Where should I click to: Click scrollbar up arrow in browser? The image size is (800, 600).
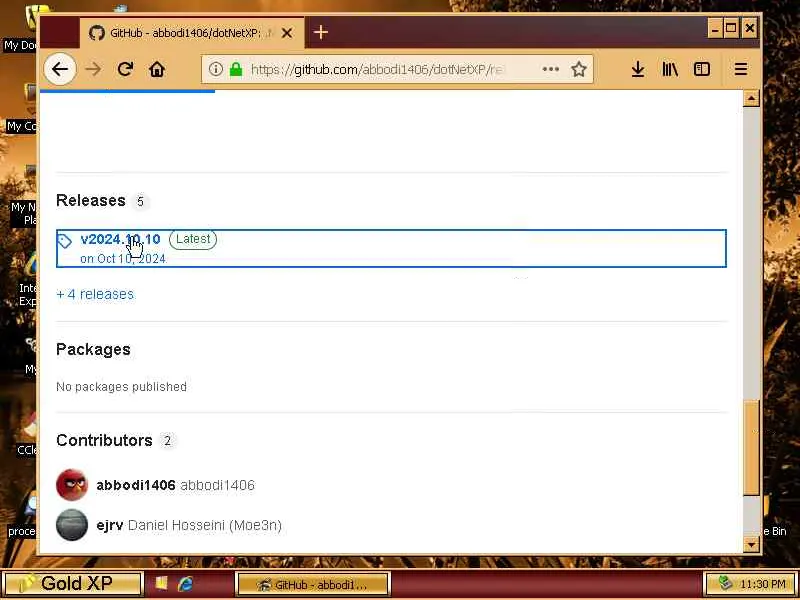(751, 98)
